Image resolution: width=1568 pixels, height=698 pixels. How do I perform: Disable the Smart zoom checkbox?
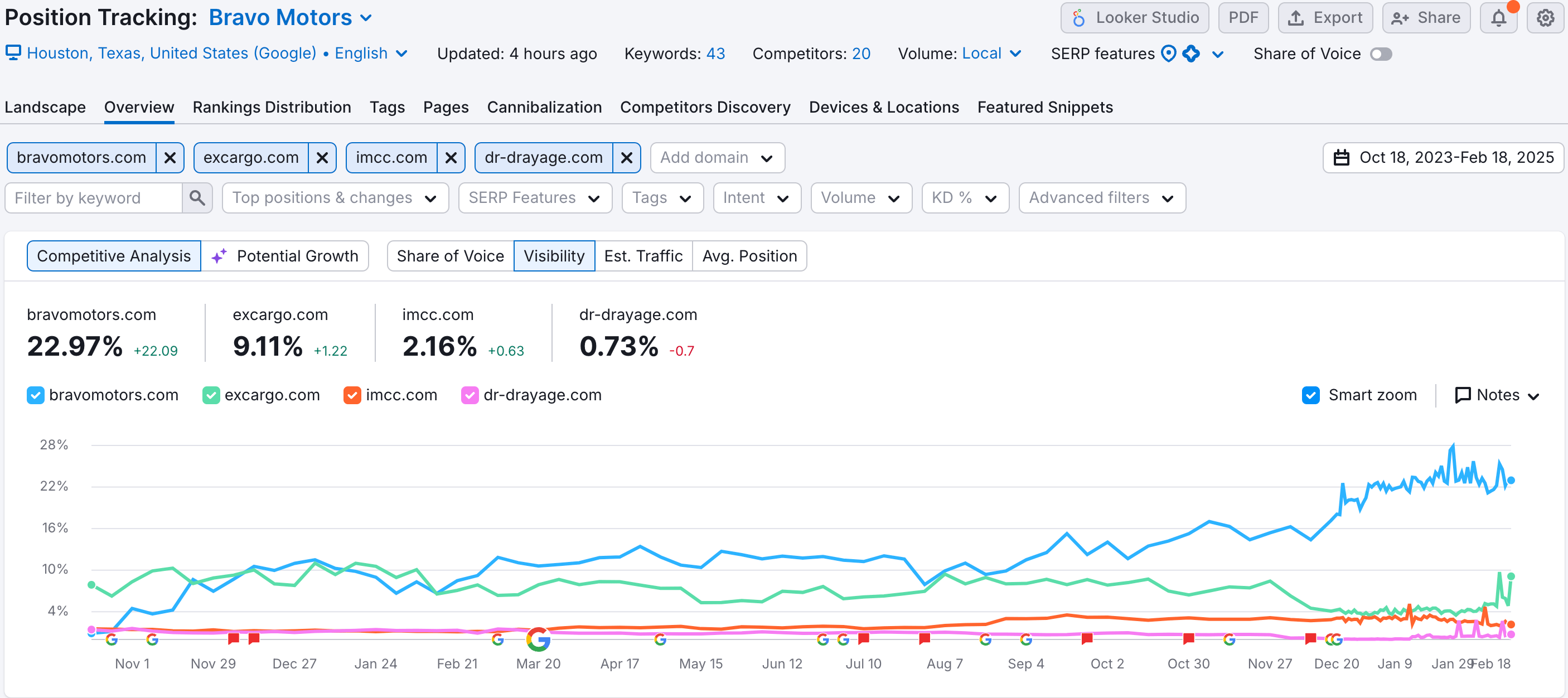click(x=1310, y=395)
